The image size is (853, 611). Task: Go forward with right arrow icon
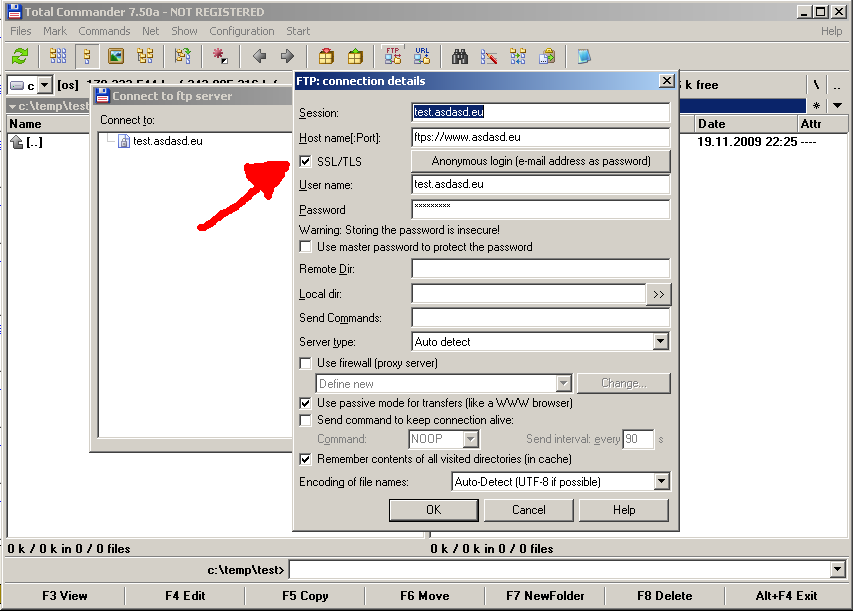[x=287, y=56]
